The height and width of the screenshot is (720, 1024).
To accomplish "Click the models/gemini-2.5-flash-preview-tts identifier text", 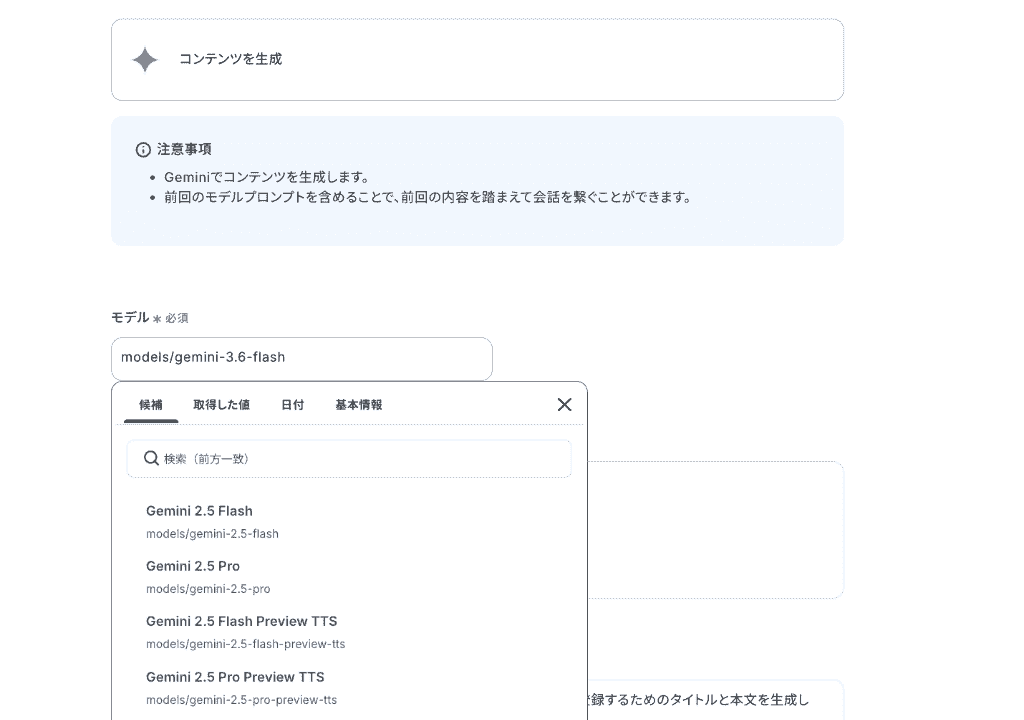I will click(246, 644).
